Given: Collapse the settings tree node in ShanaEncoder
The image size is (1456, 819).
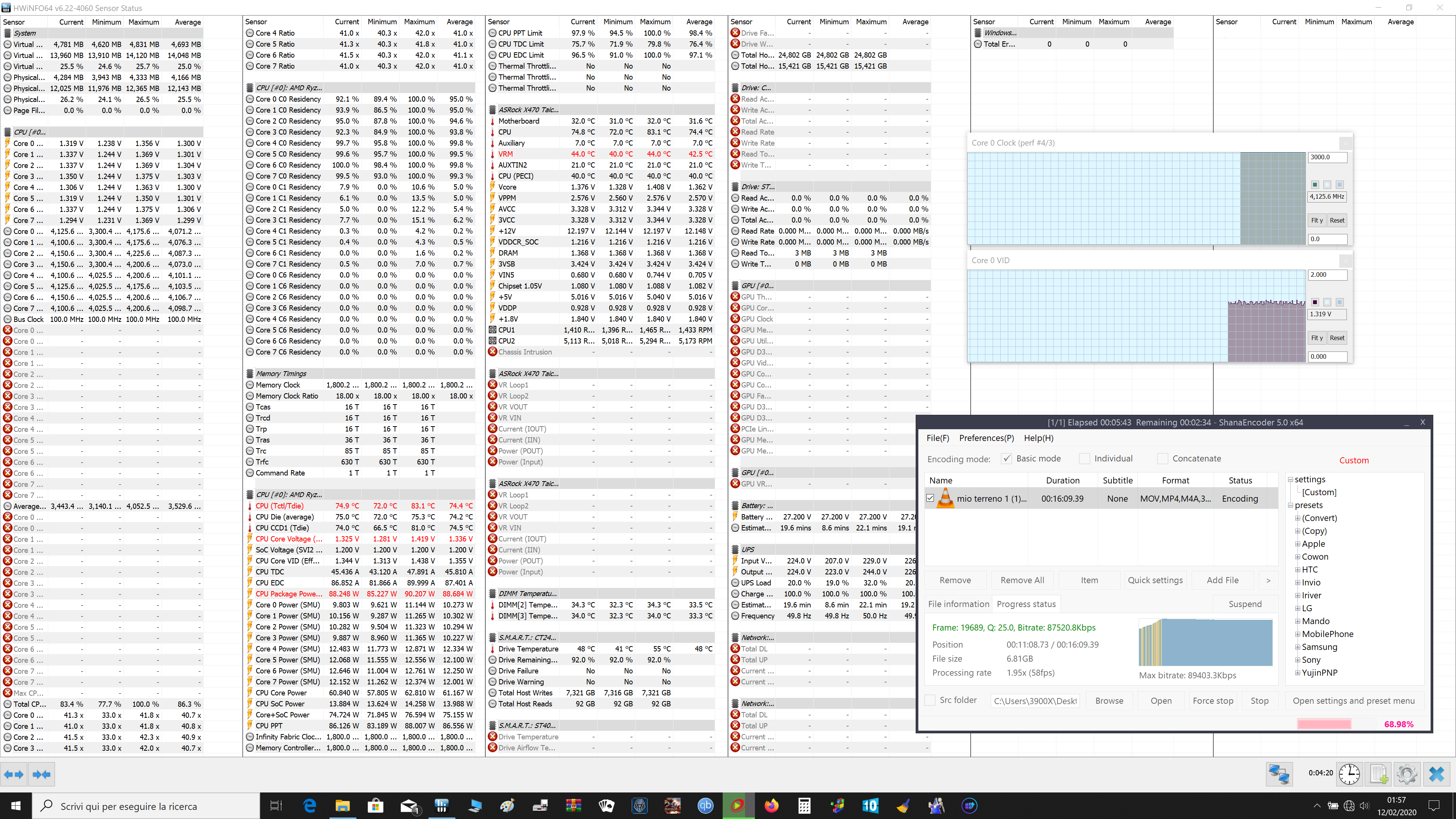Looking at the screenshot, I should click(x=1290, y=479).
